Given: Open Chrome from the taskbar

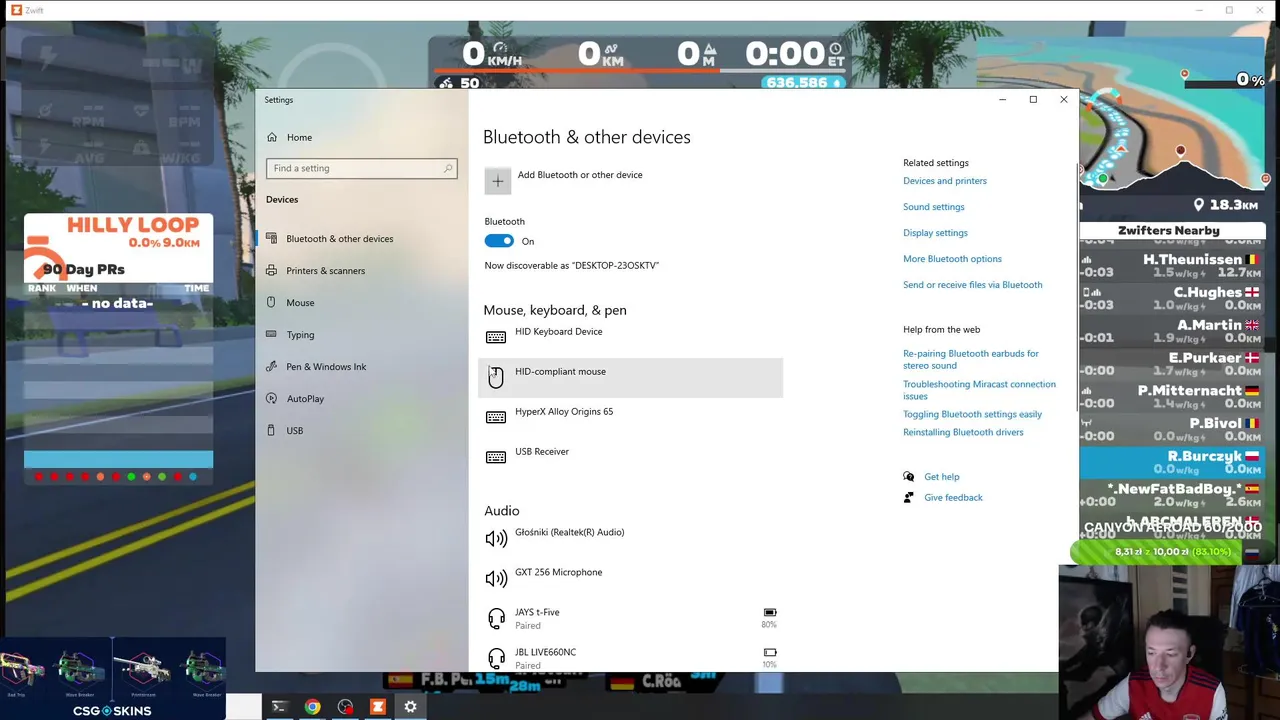Looking at the screenshot, I should tap(313, 707).
